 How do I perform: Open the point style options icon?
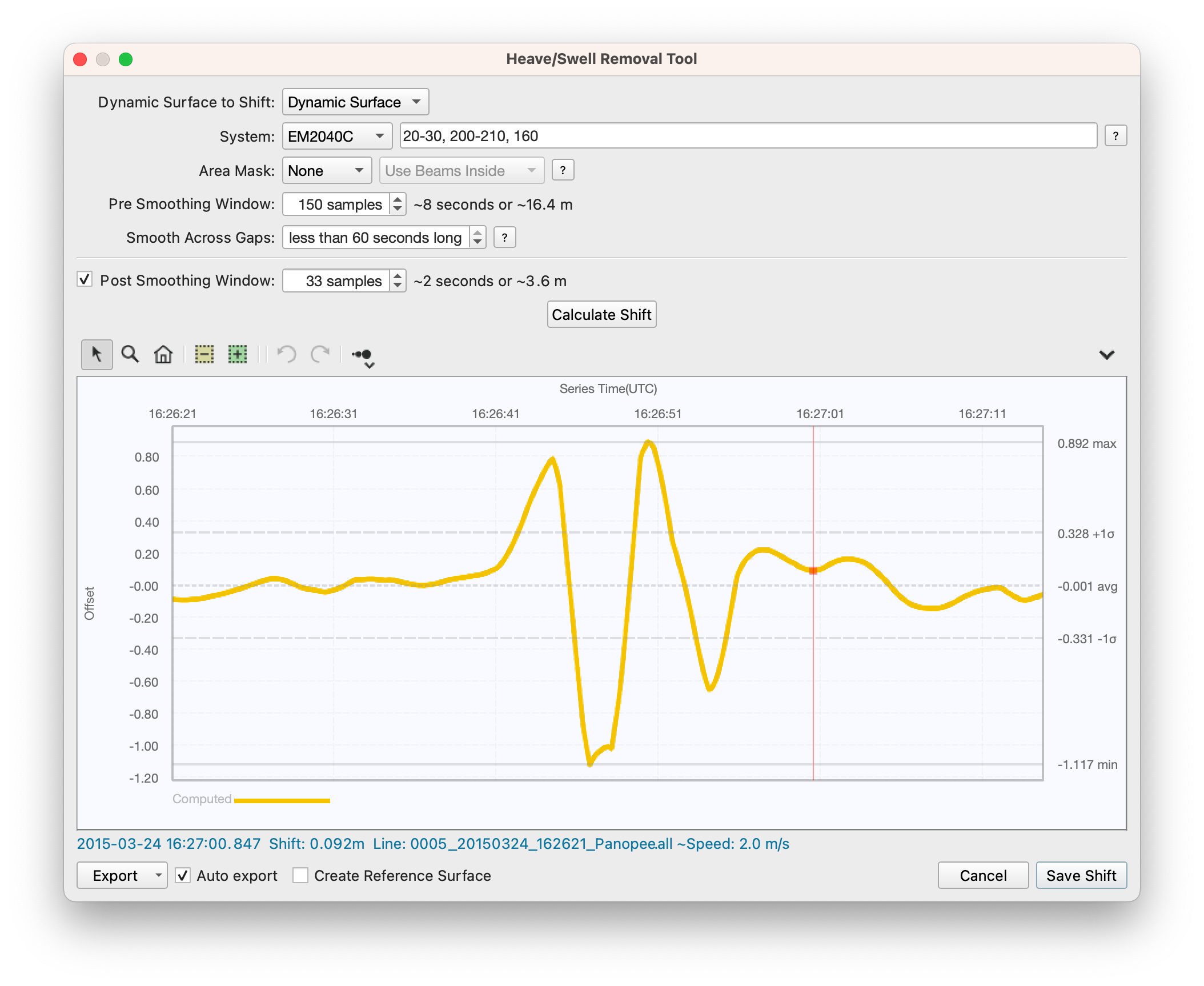click(363, 356)
